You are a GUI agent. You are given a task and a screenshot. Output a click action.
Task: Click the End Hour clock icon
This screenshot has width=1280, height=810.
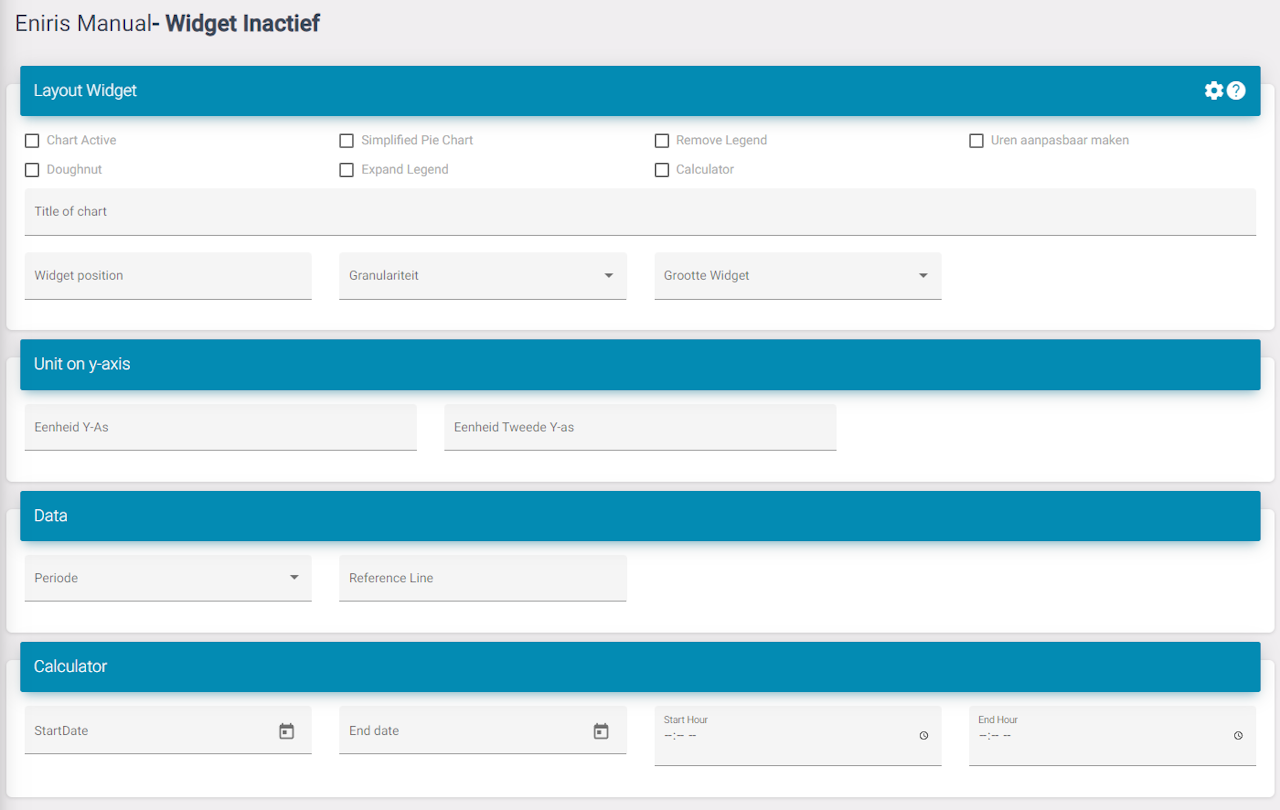(1238, 735)
